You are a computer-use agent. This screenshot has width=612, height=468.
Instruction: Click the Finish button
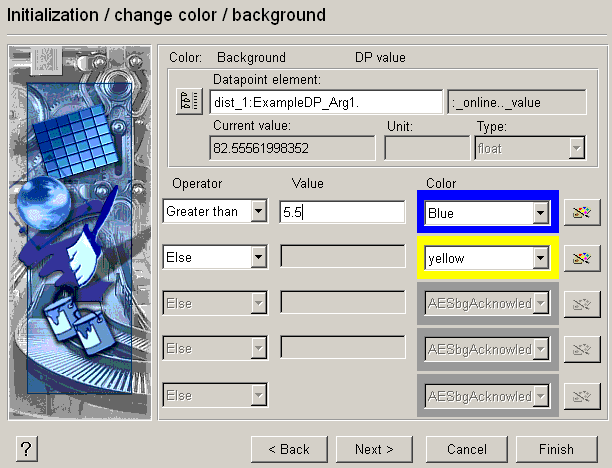click(x=557, y=449)
